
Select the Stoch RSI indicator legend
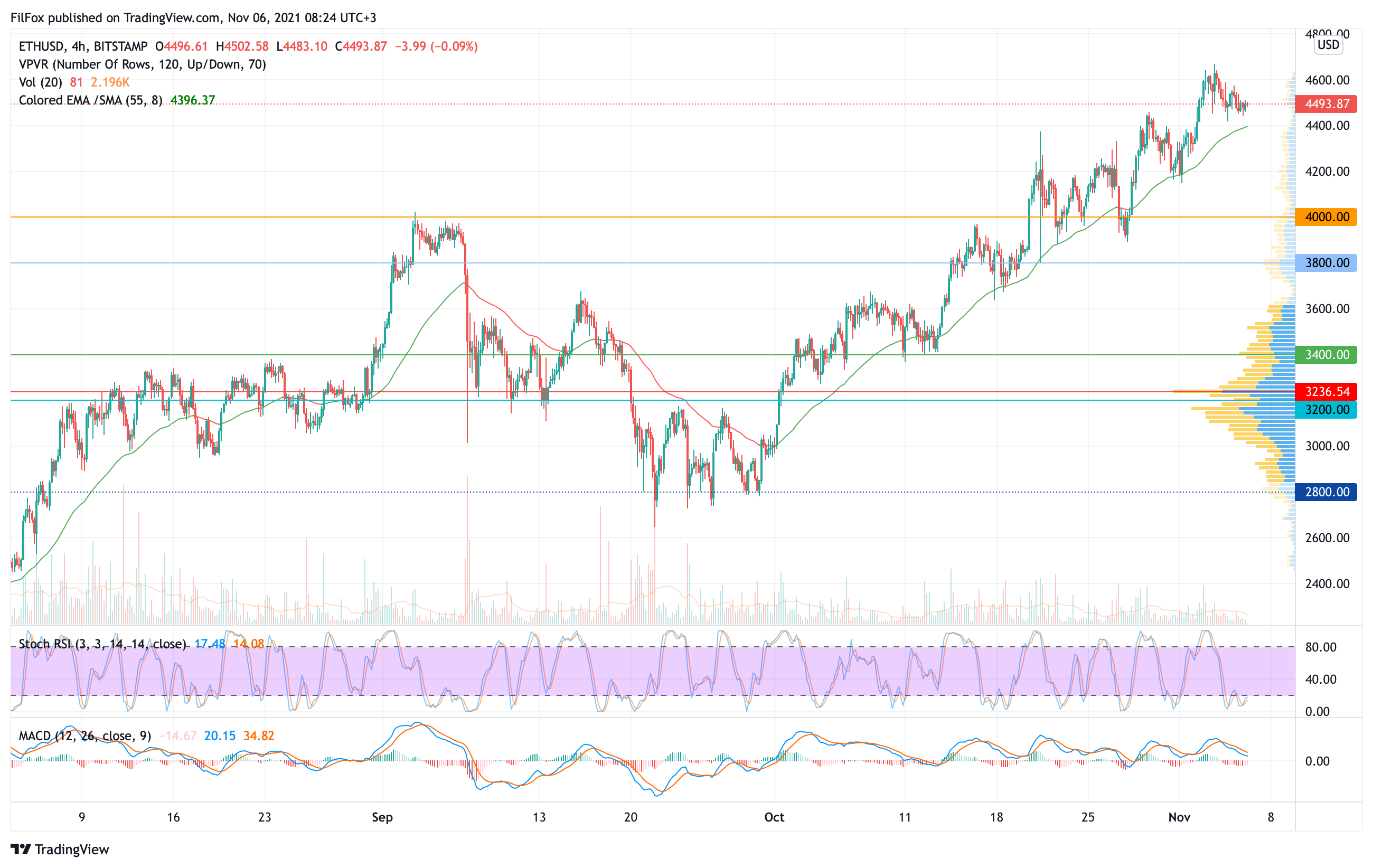(102, 644)
